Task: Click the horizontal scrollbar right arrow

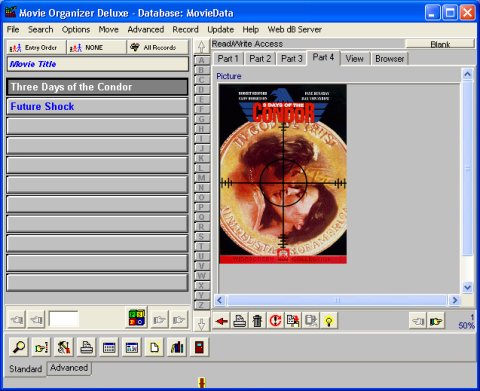Action: tap(455, 300)
